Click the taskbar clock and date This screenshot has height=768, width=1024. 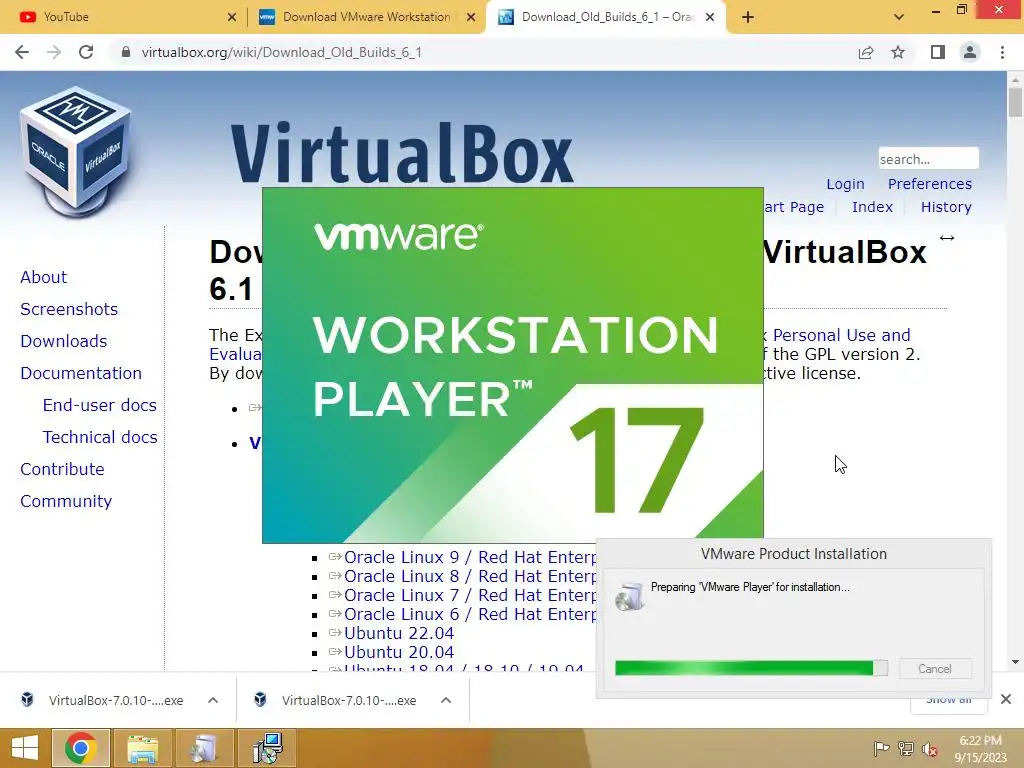tap(980, 748)
